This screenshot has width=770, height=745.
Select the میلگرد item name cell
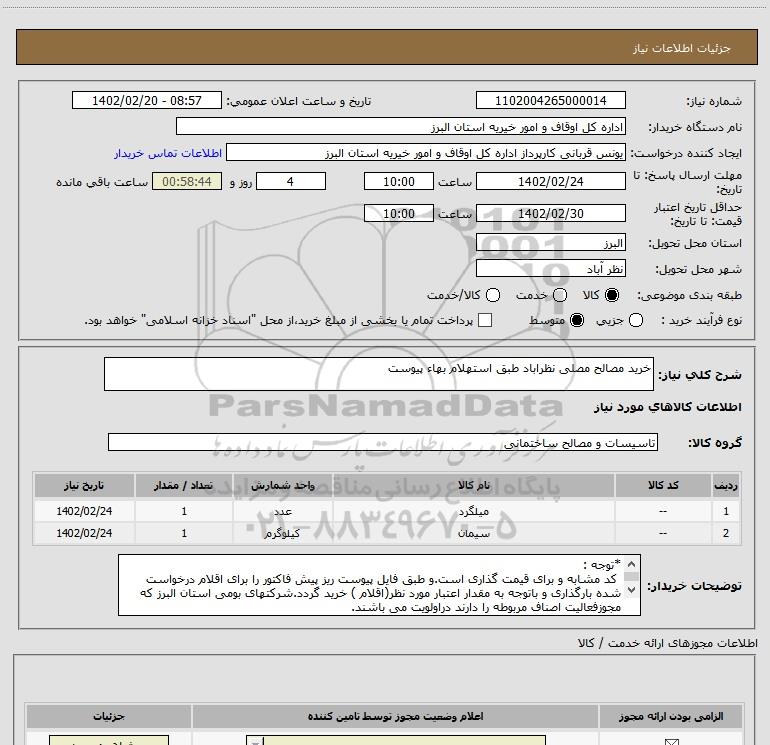[473, 511]
